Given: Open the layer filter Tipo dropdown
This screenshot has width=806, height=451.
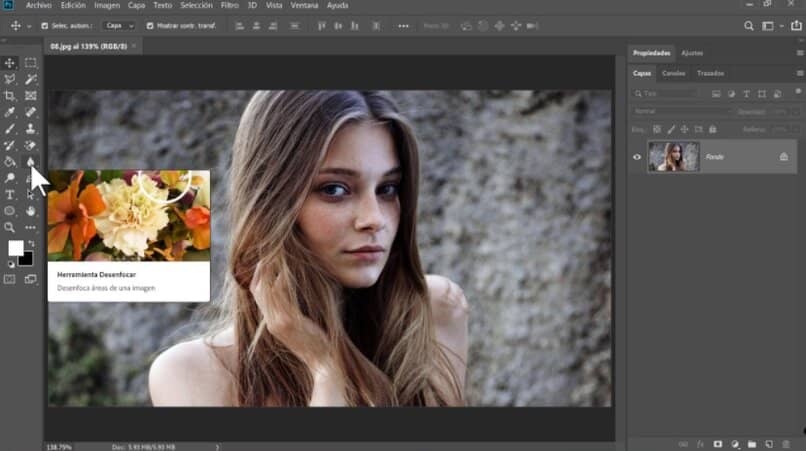Looking at the screenshot, I should [x=667, y=94].
